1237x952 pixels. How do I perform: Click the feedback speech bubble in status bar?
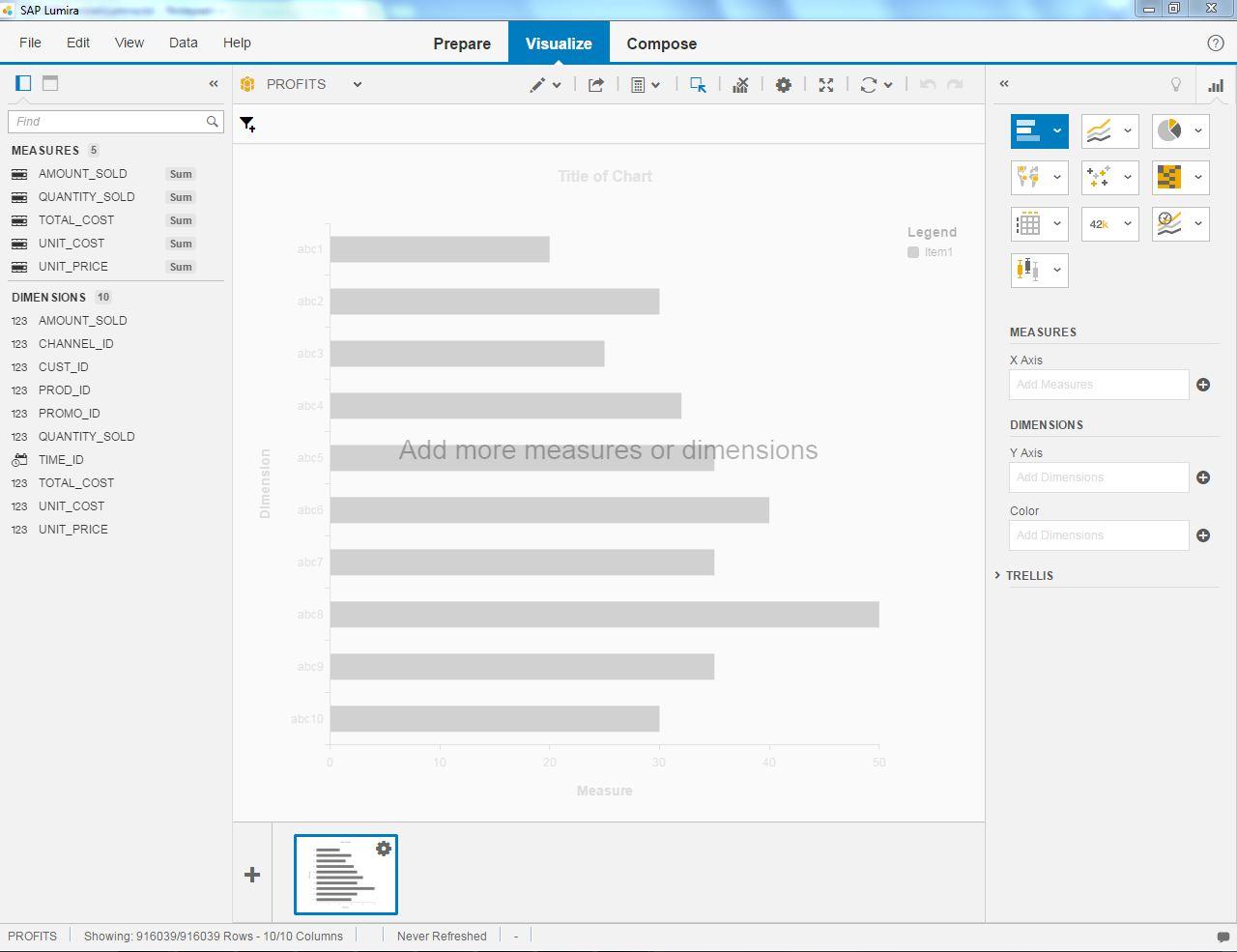[x=1223, y=937]
